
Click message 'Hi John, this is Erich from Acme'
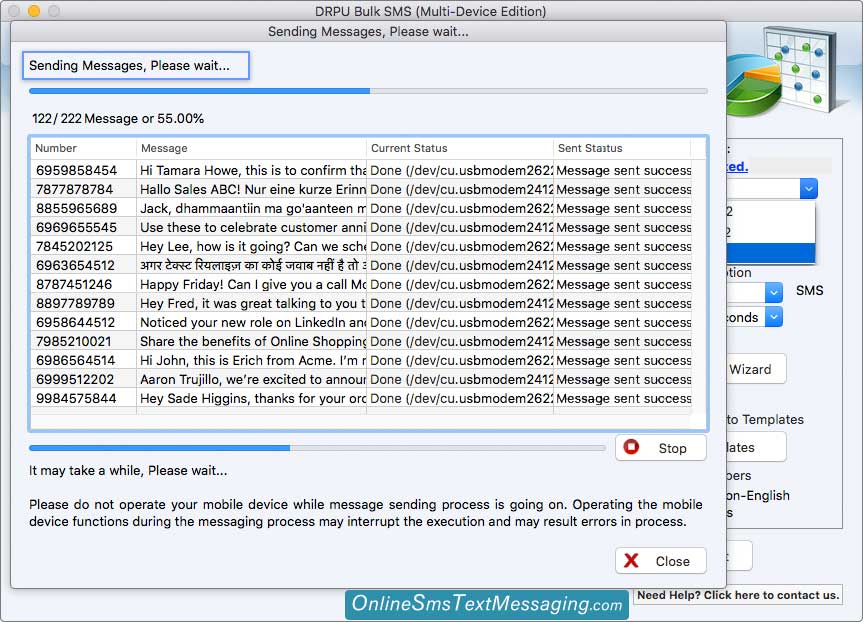(x=253, y=360)
